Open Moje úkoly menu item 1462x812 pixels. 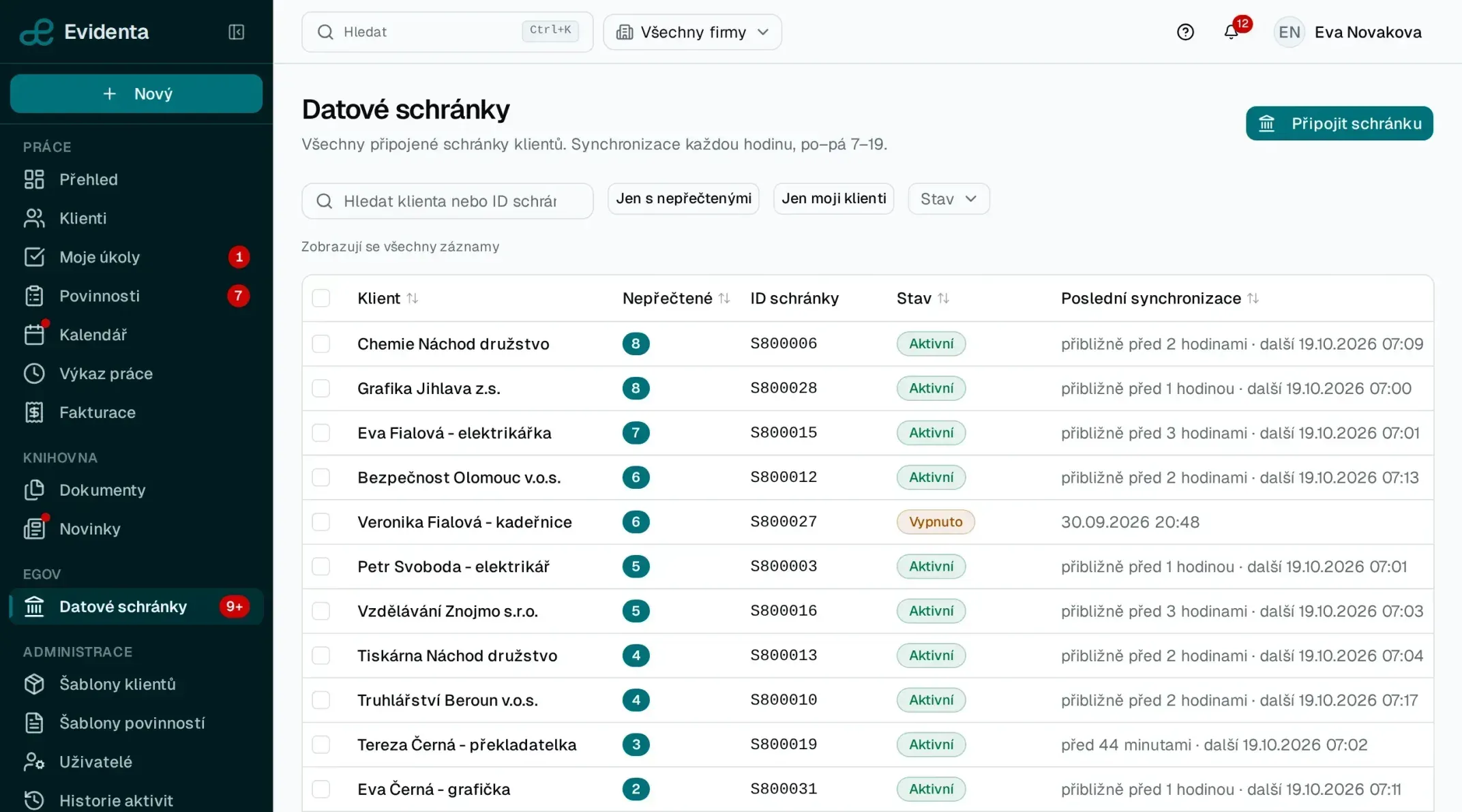pyautogui.click(x=136, y=257)
